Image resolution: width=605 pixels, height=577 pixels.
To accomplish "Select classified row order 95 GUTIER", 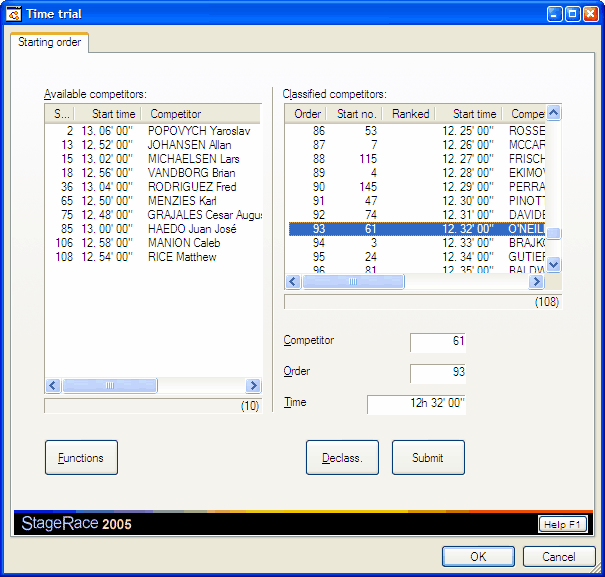I will point(417,257).
